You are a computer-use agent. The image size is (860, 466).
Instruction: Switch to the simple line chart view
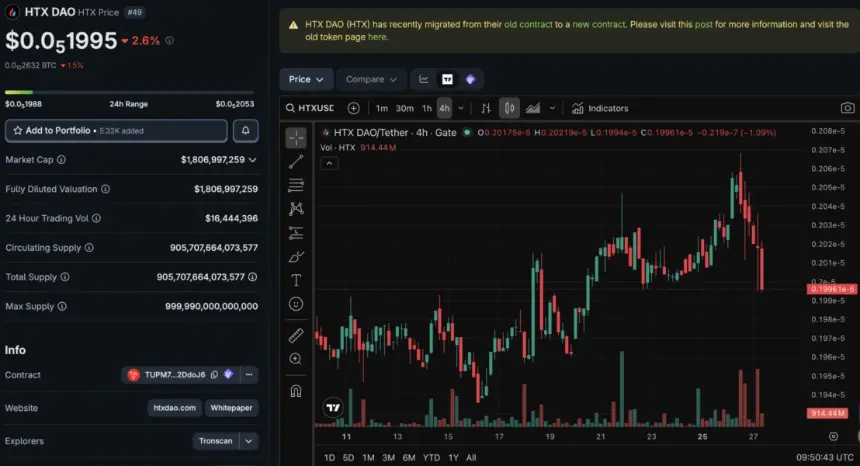[x=423, y=79]
